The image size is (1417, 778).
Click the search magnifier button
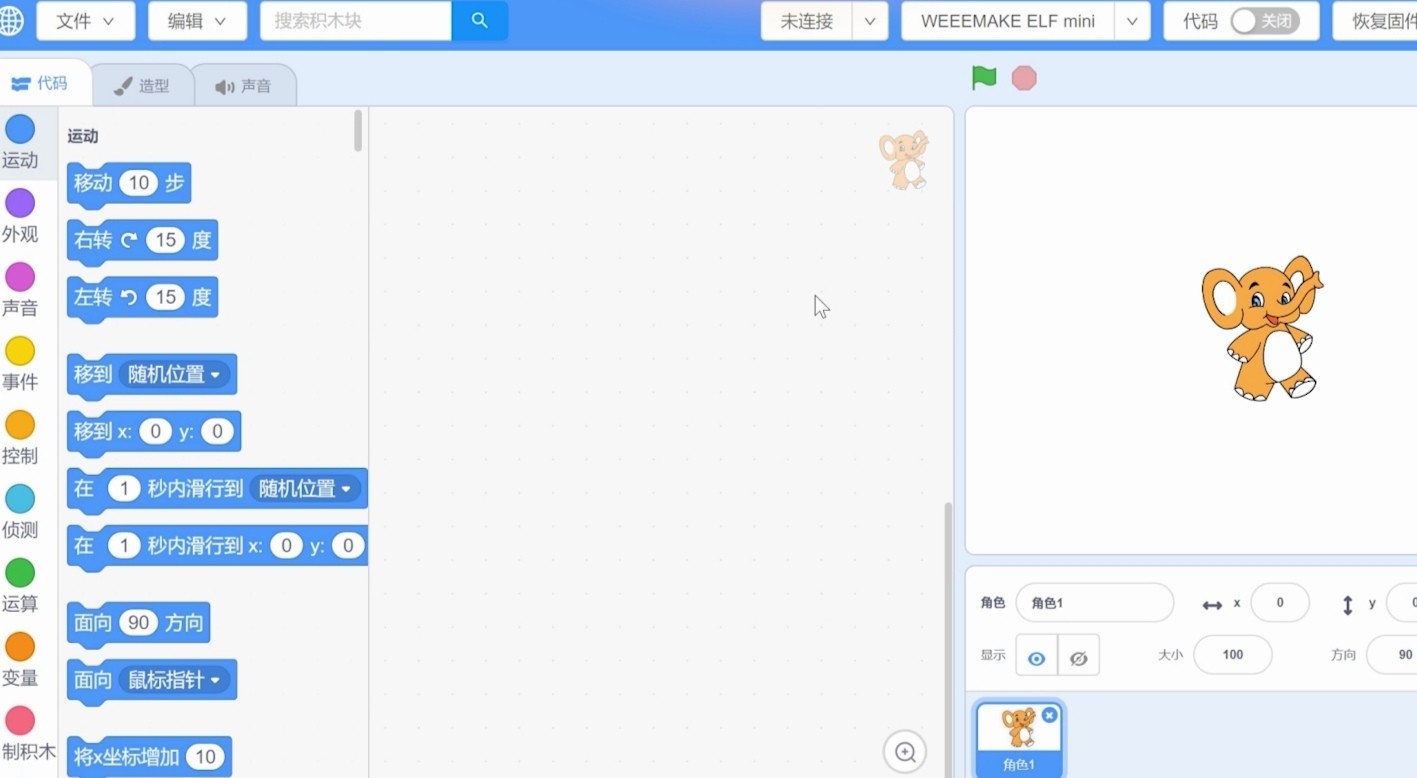point(480,21)
